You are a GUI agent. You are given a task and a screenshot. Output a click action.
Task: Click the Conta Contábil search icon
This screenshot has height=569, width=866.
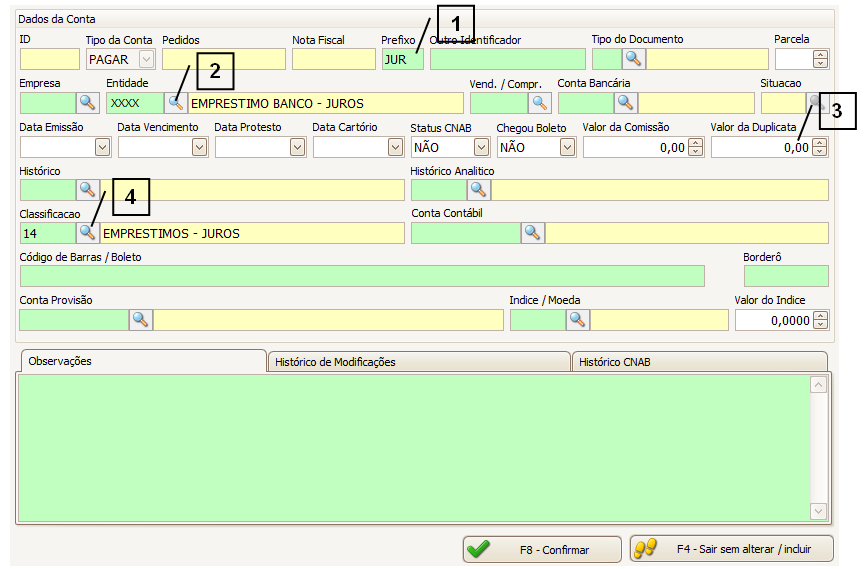(532, 233)
